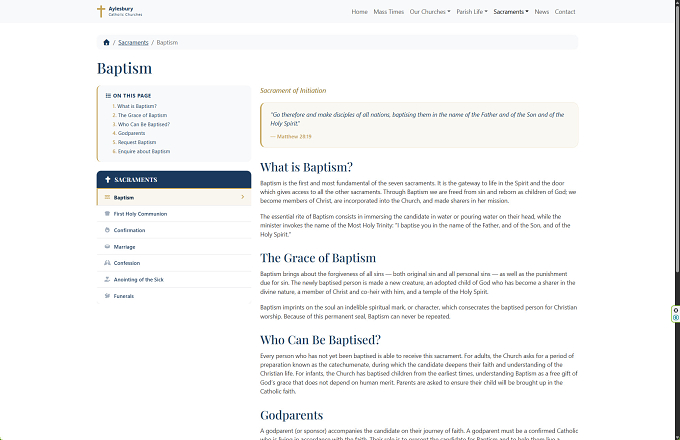Click the home icon in breadcrumb
The image size is (680, 440).
(x=106, y=42)
